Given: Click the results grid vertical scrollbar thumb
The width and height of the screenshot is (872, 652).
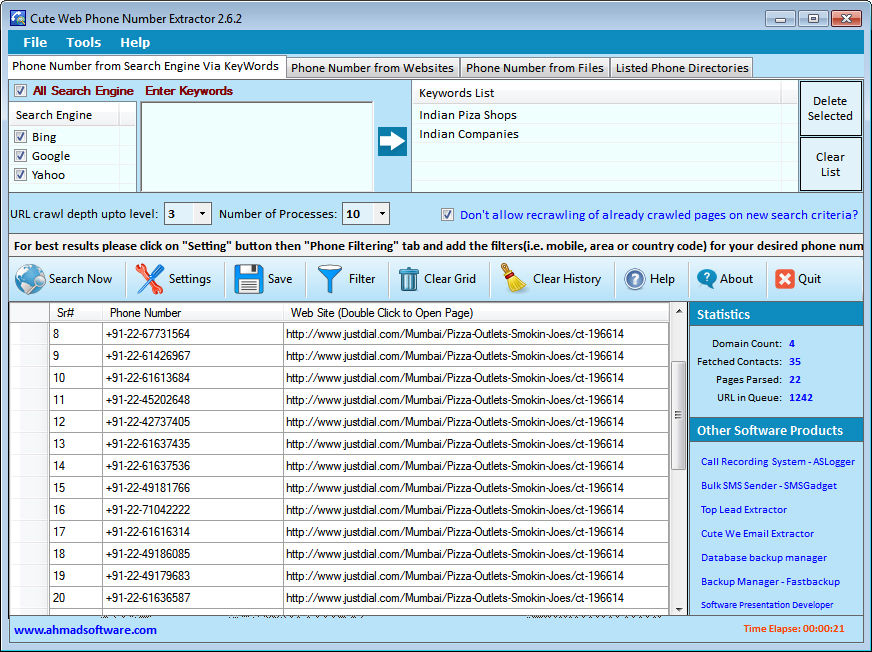Looking at the screenshot, I should point(678,415).
